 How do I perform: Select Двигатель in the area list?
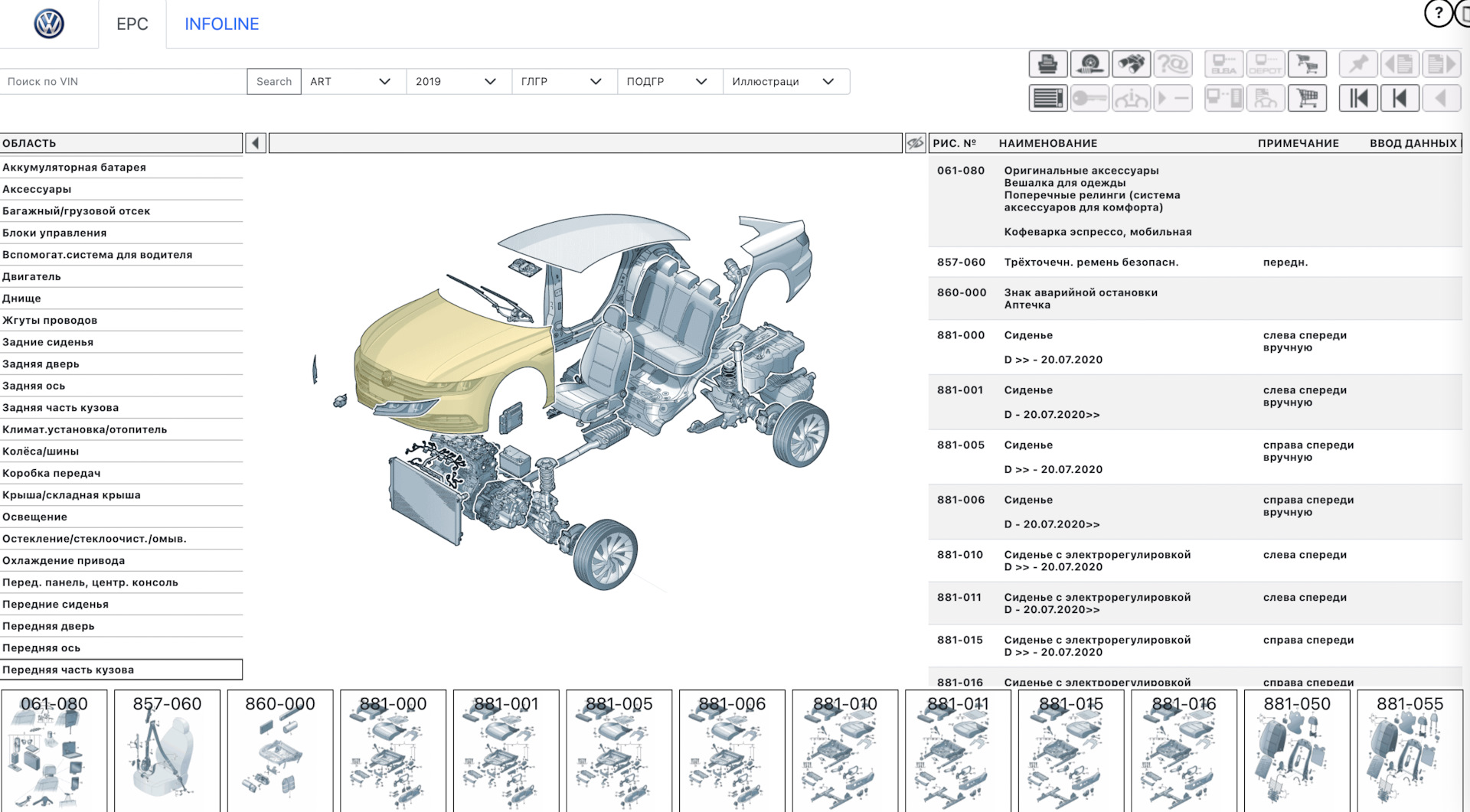pos(31,277)
